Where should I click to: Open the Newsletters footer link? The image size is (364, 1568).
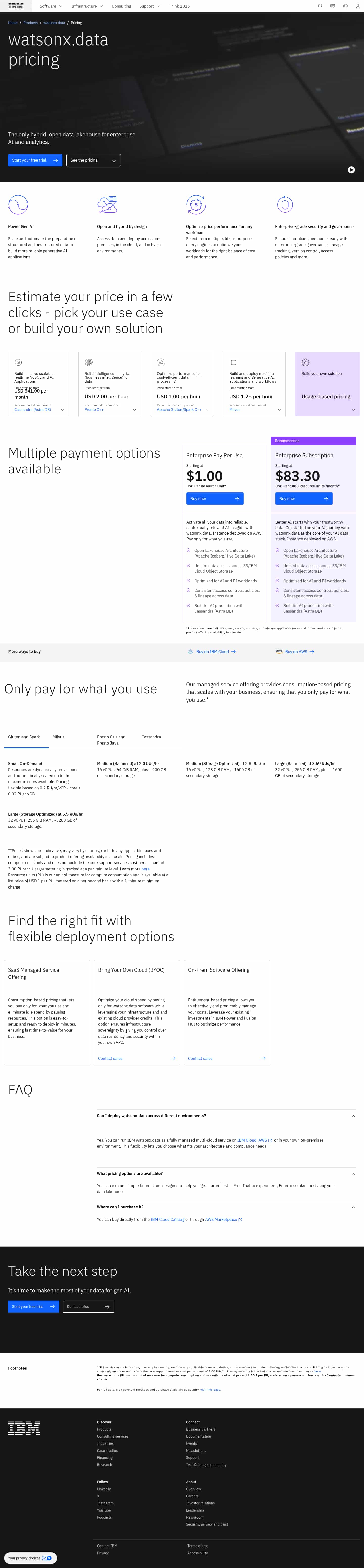click(x=196, y=1451)
